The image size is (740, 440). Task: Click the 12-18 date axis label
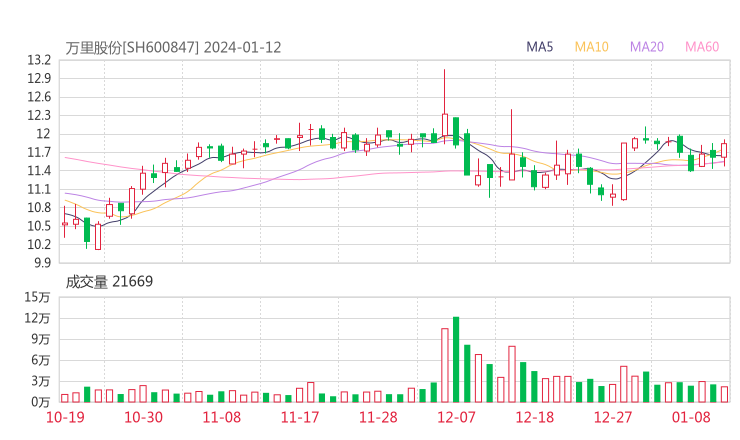[535, 417]
